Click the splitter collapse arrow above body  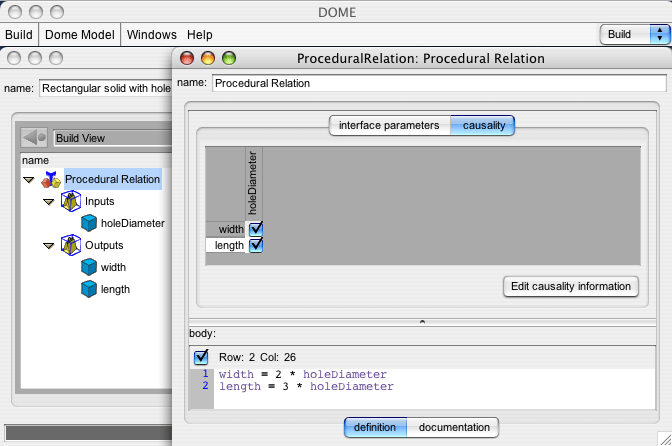pyautogui.click(x=422, y=322)
